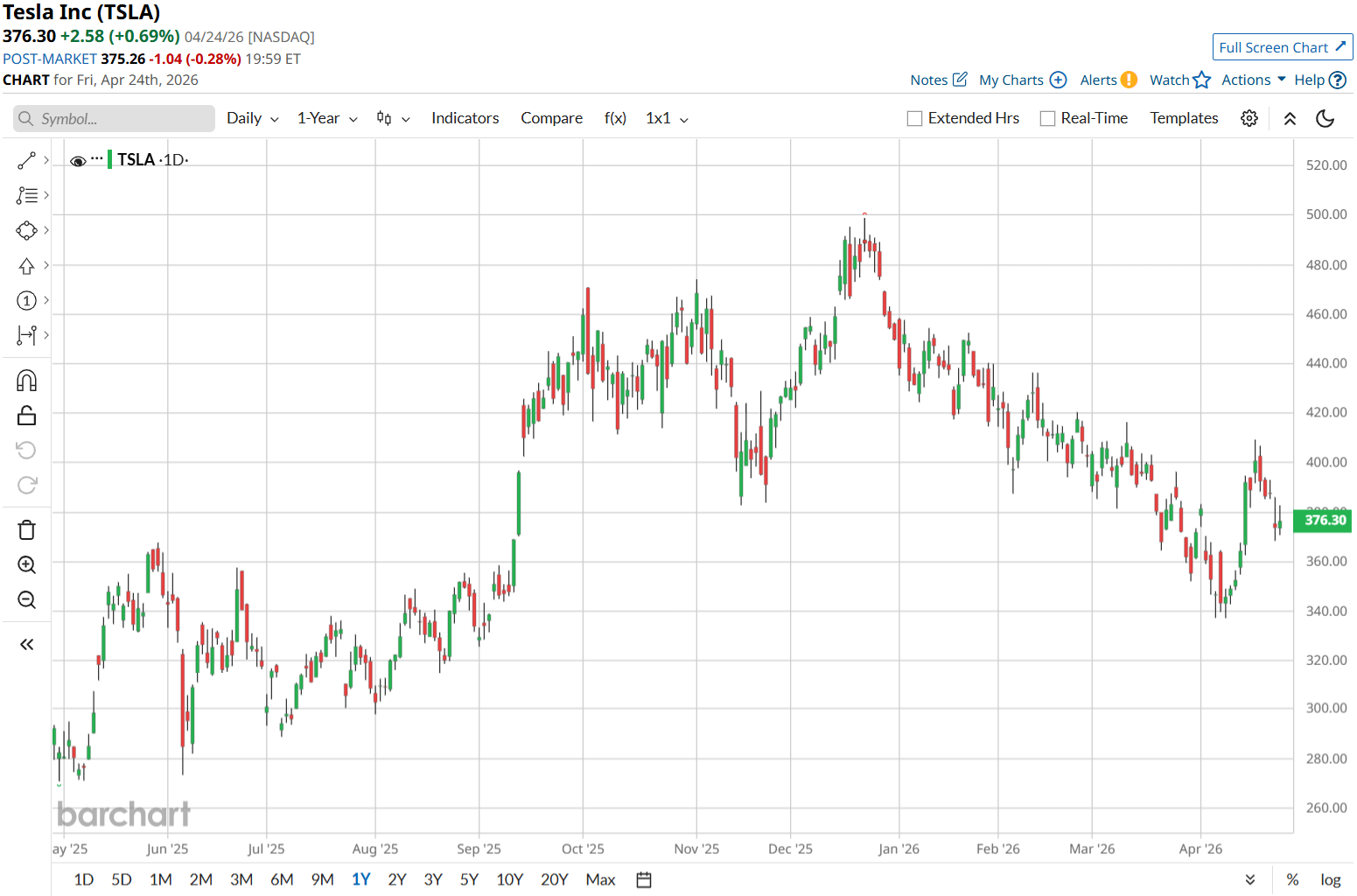Viewport: 1357px width, 896px height.
Task: Select the 6M time range
Action: tap(281, 879)
